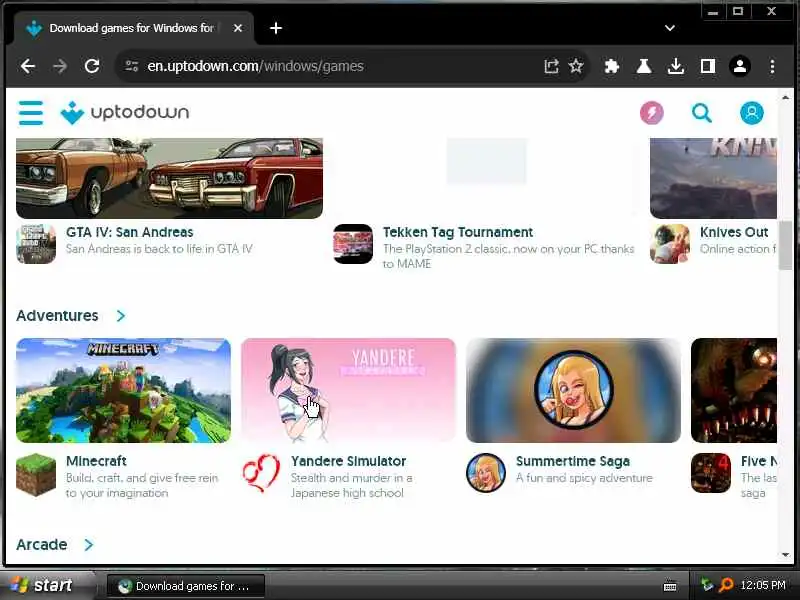
Task: Click the Uptodown logo
Action: 124,113
